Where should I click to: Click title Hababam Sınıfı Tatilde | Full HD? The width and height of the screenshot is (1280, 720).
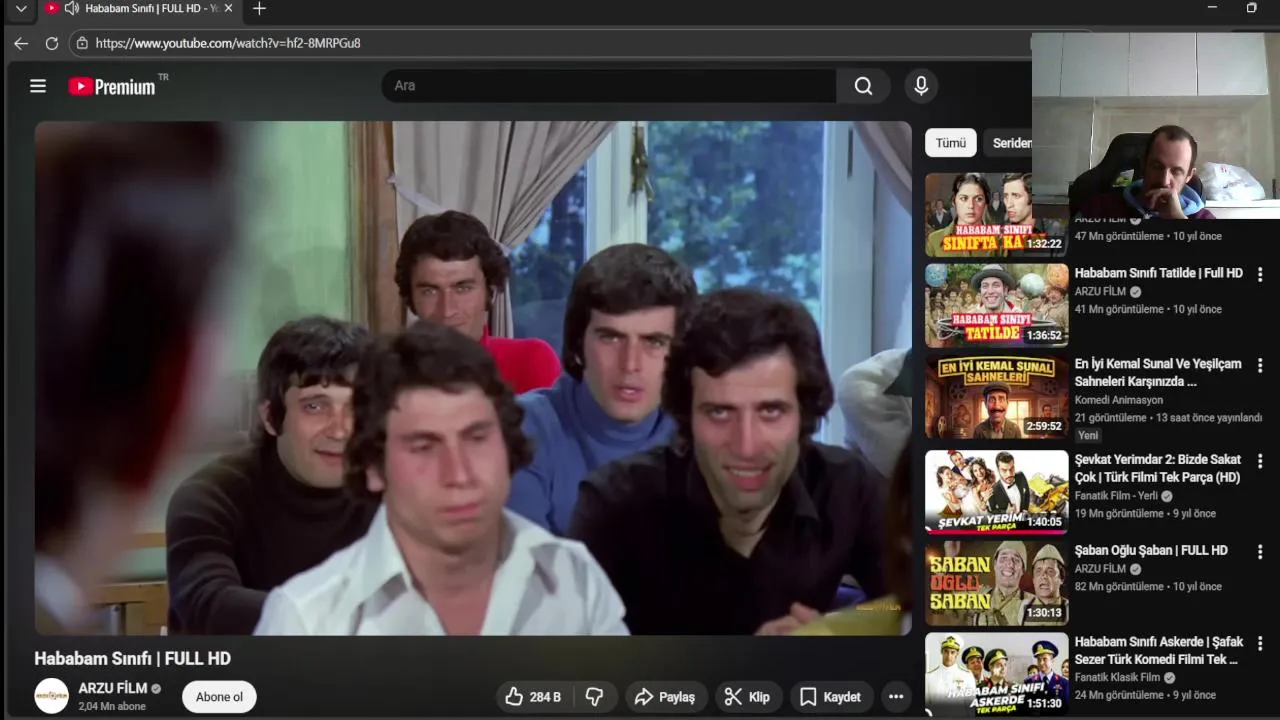[x=1158, y=273]
